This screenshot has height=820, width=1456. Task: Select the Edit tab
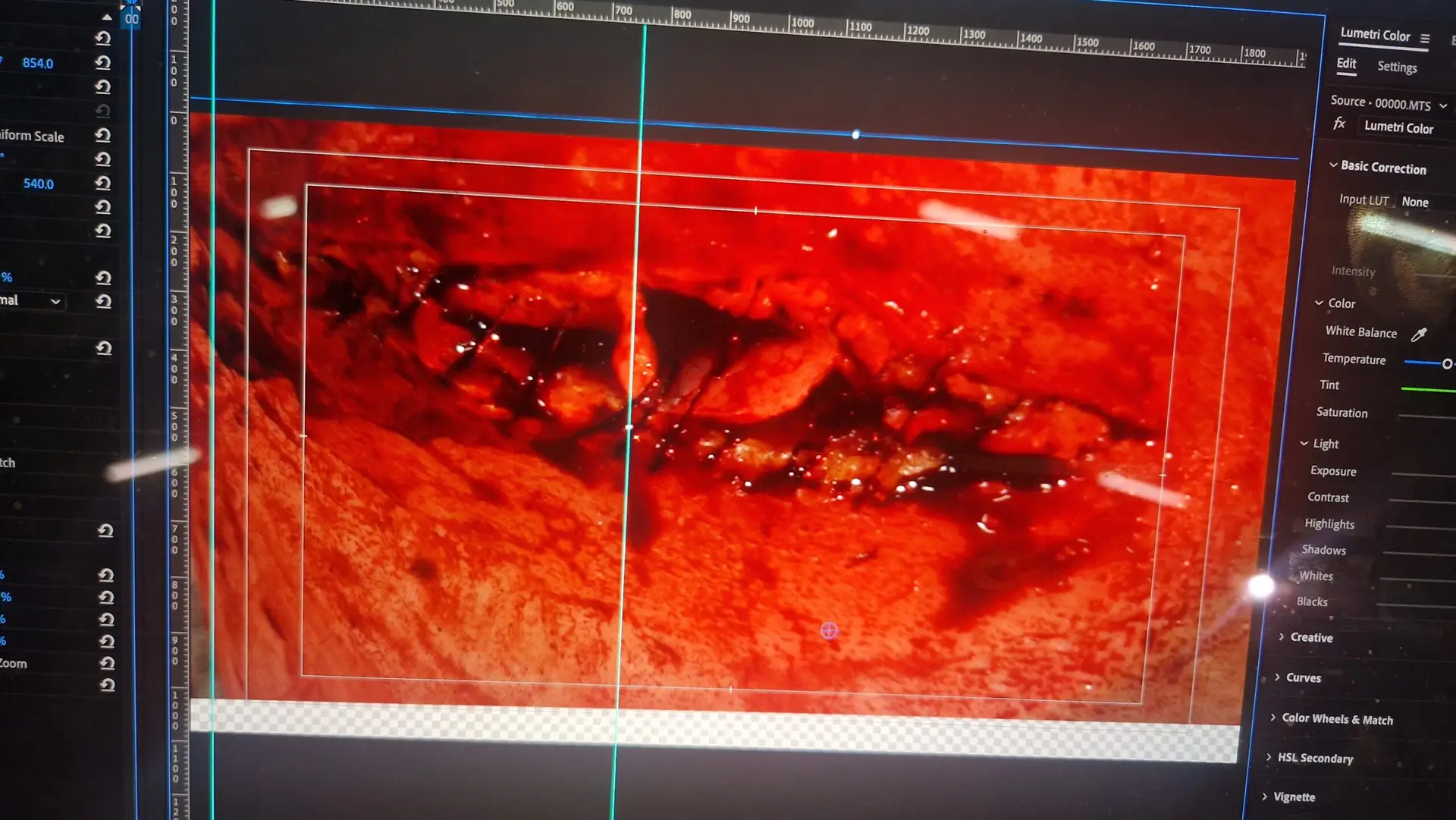[1346, 64]
